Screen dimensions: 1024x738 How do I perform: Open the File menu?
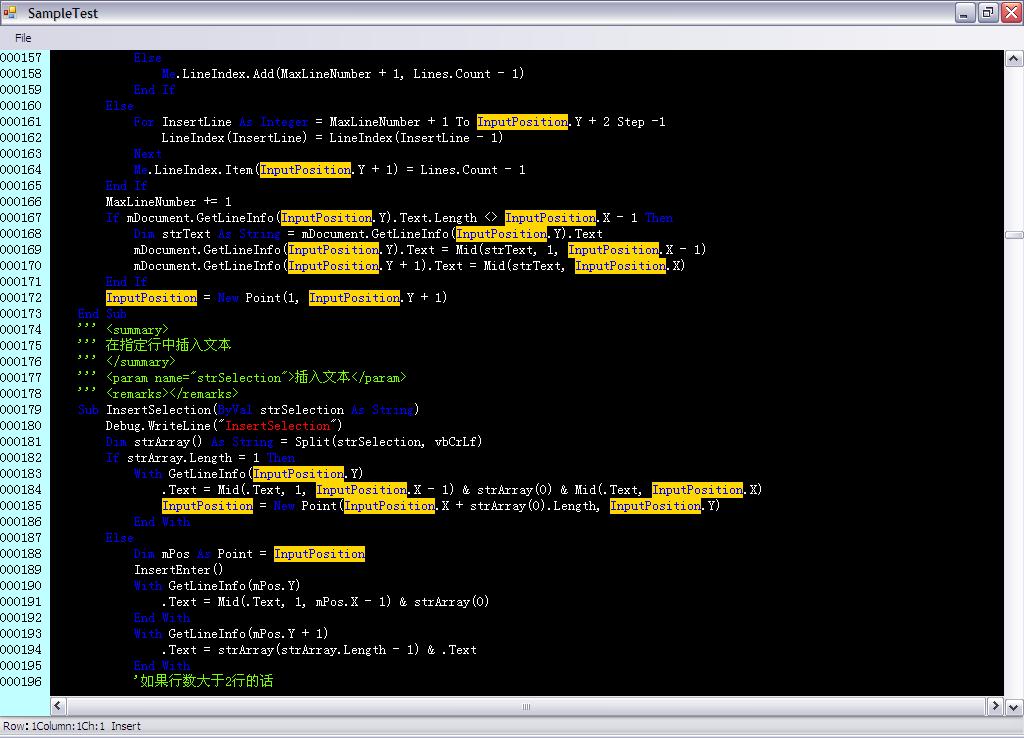coord(23,38)
